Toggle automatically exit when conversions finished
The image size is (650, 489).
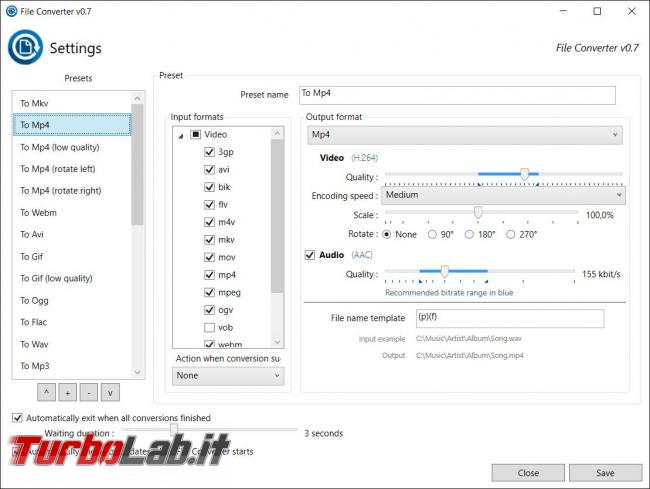(17, 418)
